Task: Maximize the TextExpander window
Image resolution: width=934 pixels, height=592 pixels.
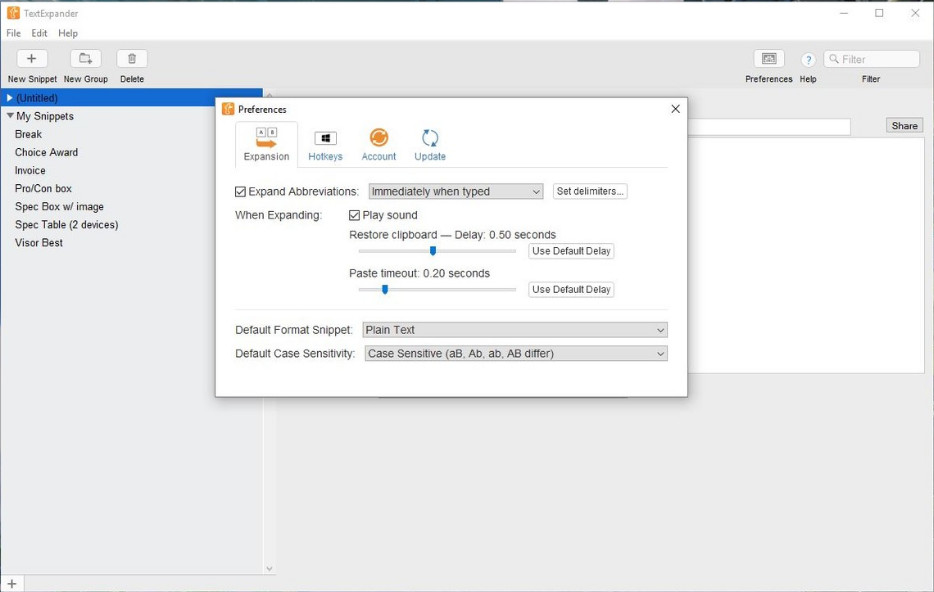Action: 879,13
